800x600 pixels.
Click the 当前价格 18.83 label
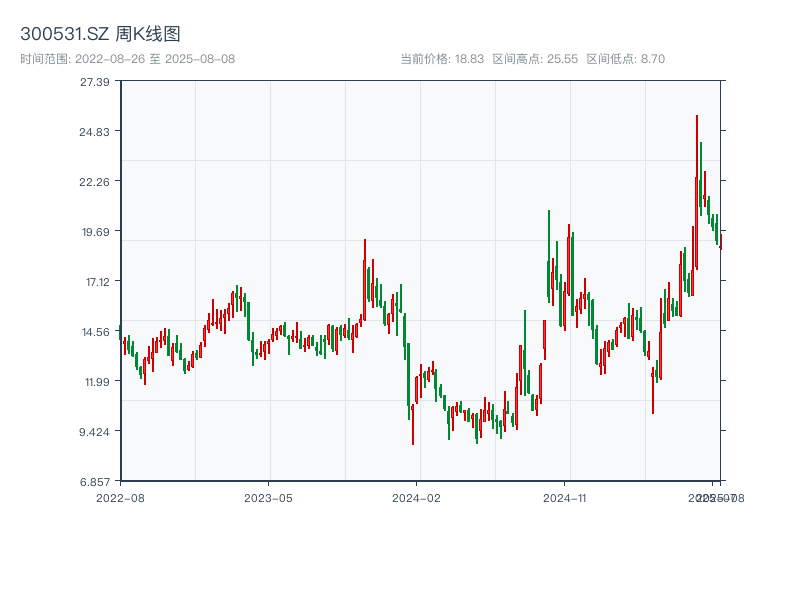(x=442, y=59)
